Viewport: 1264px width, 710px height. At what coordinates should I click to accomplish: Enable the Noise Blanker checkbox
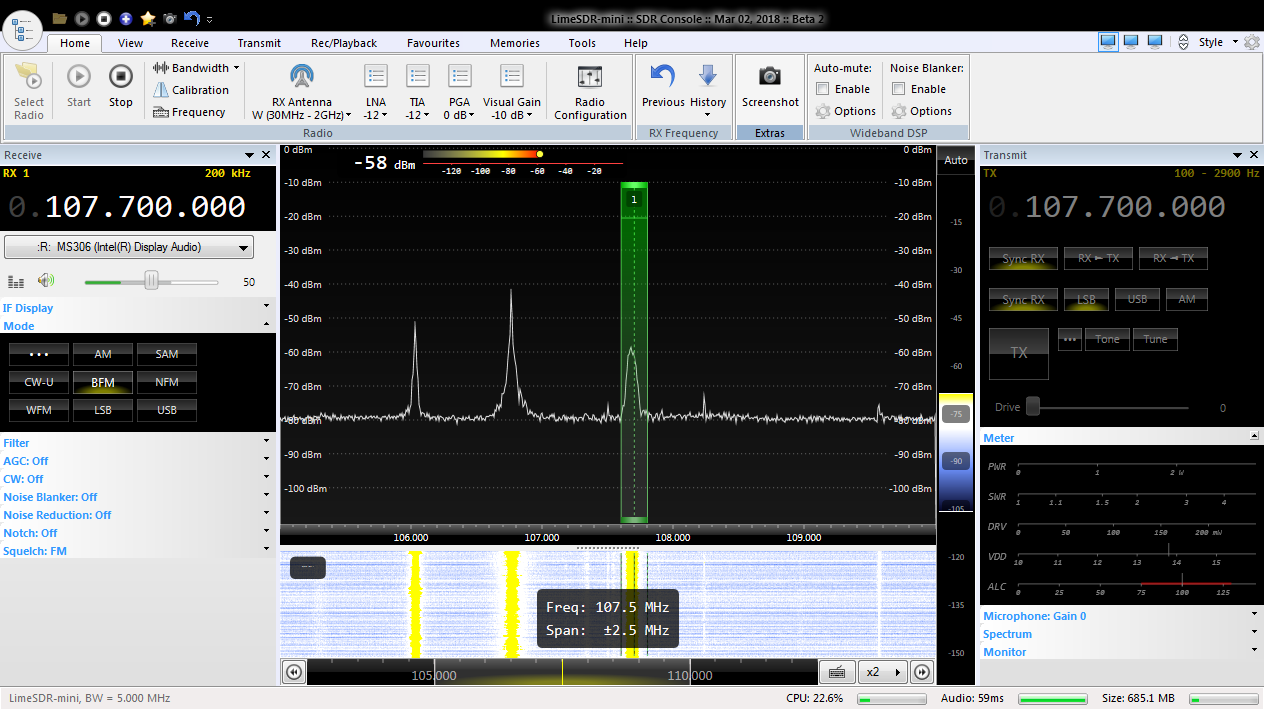pos(899,89)
